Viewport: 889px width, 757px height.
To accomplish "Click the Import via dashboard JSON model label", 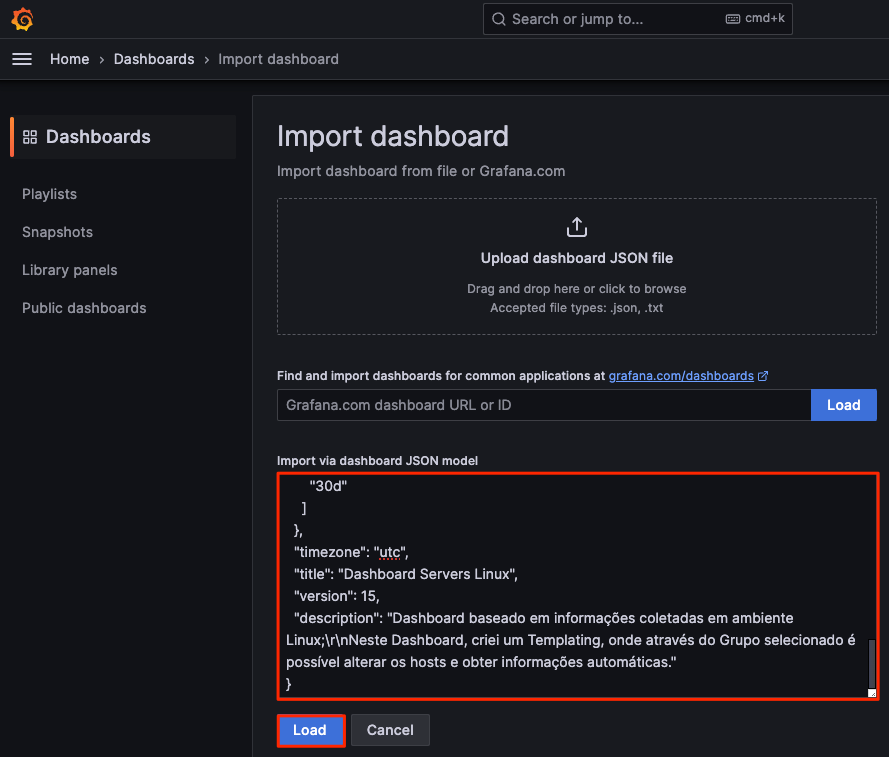I will [x=378, y=461].
